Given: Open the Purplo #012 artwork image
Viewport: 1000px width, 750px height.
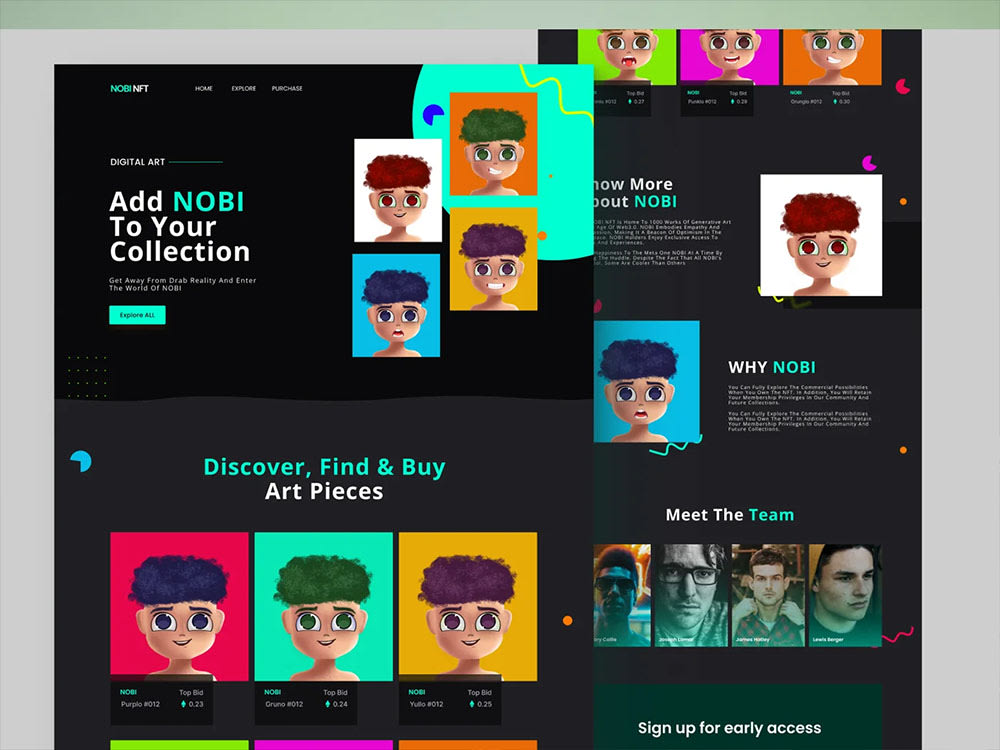Looking at the screenshot, I should [179, 607].
